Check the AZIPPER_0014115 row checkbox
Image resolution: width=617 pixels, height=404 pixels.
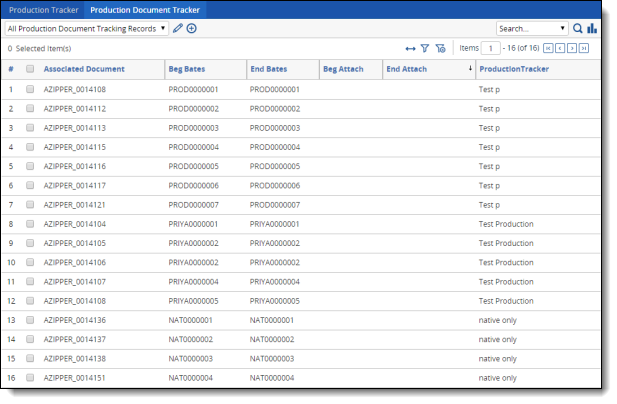click(30, 147)
